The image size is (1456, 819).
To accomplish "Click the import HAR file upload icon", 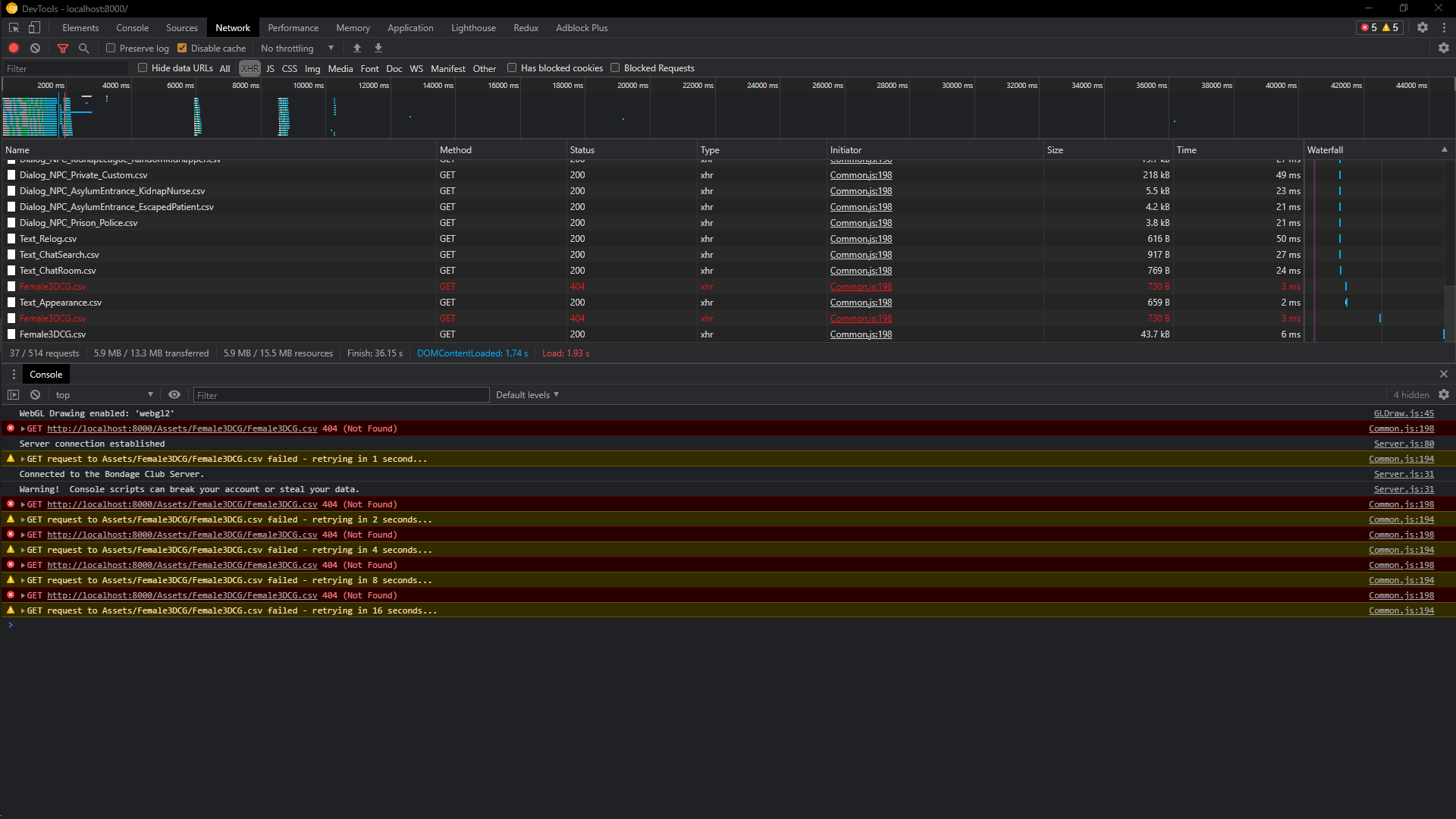I will 357,48.
